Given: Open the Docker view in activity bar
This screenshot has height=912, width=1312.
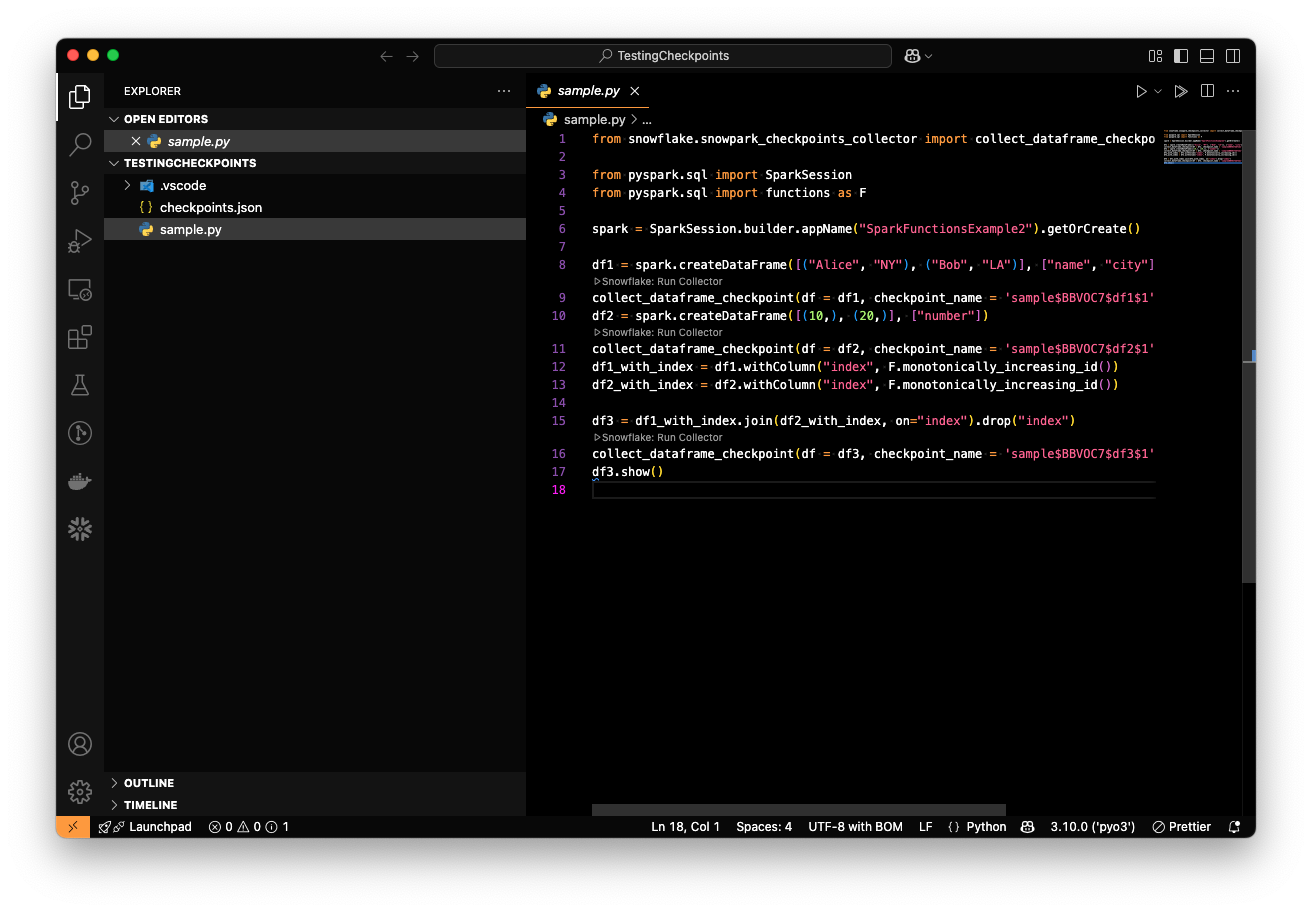Looking at the screenshot, I should 80,481.
